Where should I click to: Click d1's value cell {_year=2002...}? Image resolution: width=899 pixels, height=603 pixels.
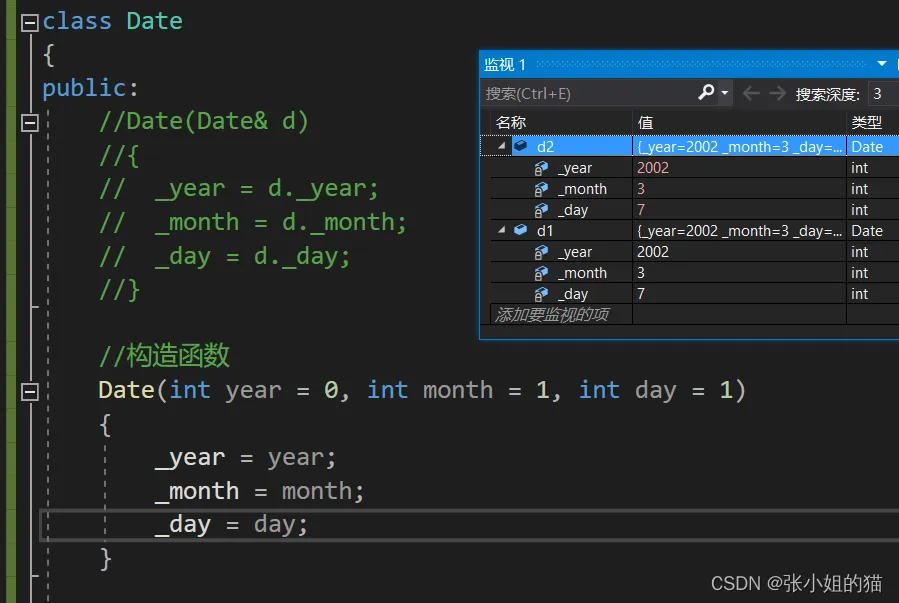[739, 230]
